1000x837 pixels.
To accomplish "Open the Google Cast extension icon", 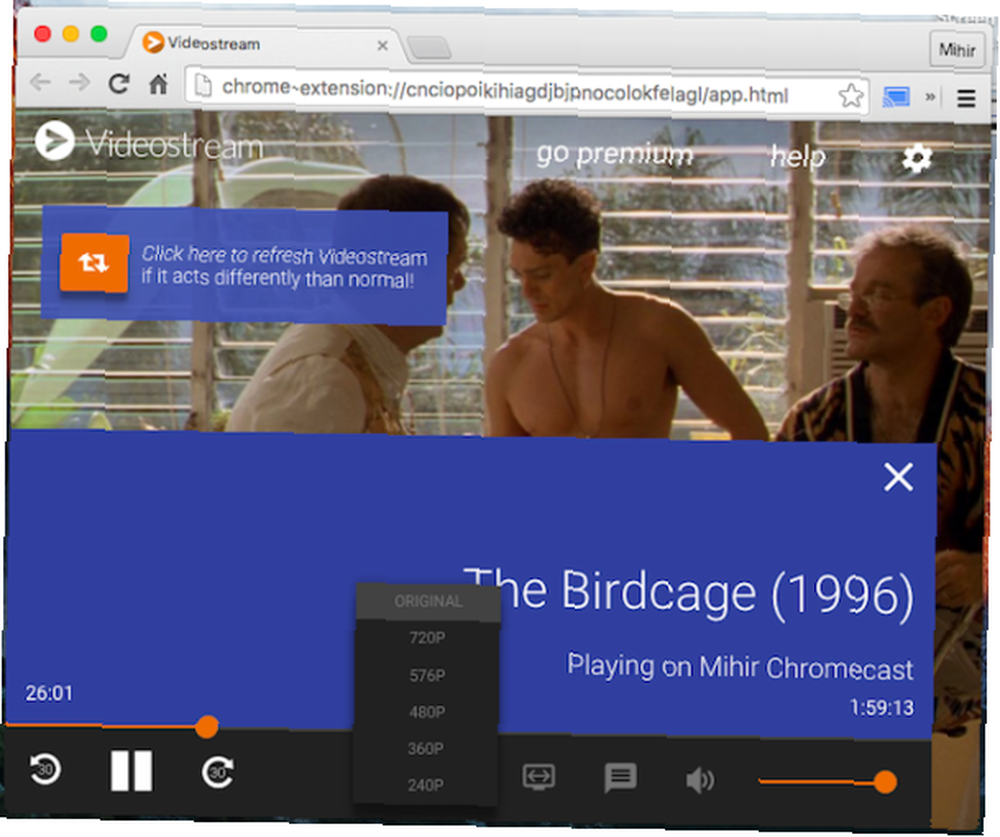I will (x=896, y=97).
